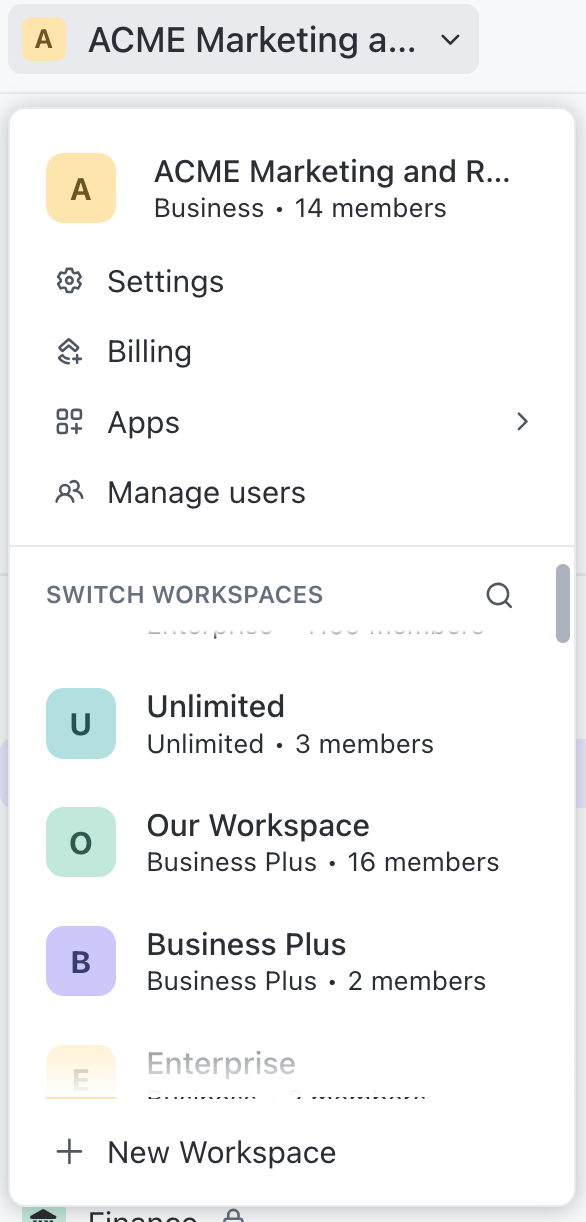Click the teal U Unlimited workspace avatar
This screenshot has height=1222, width=586.
coord(81,723)
